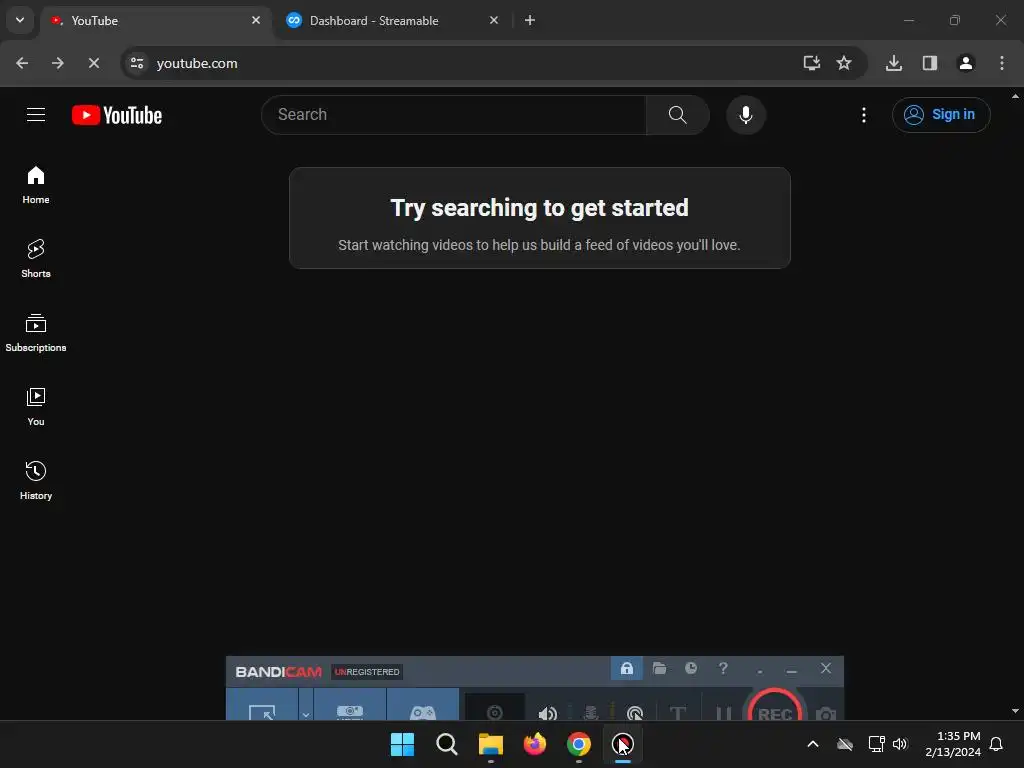Image resolution: width=1024 pixels, height=768 pixels.
Task: Stop loading the page
Action: pos(93,63)
